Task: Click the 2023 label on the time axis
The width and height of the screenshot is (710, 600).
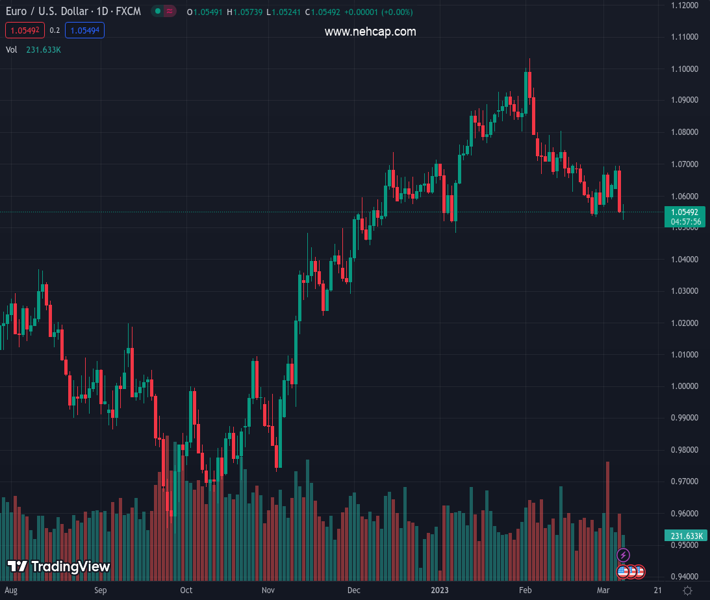Action: coord(439,591)
